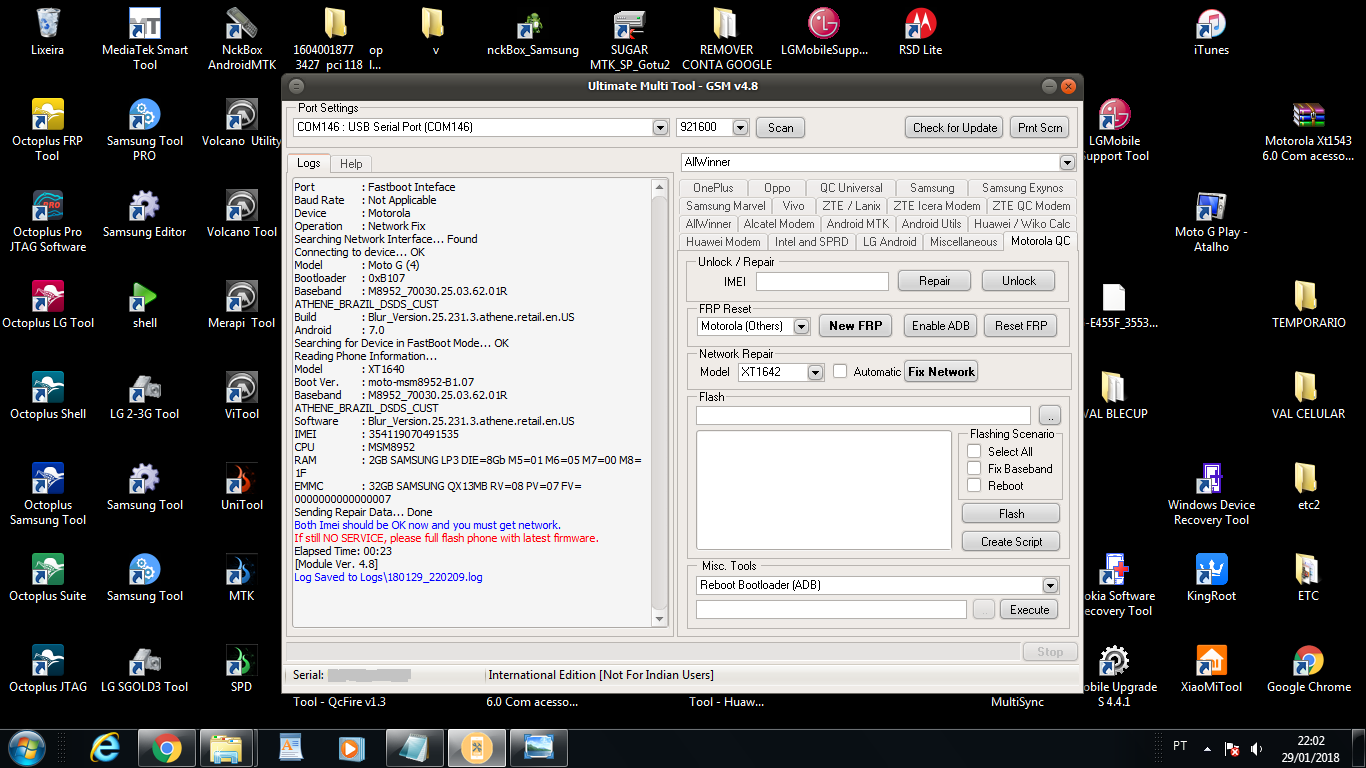Click the New FRP button
Screen dimensions: 1366x768
[856, 326]
